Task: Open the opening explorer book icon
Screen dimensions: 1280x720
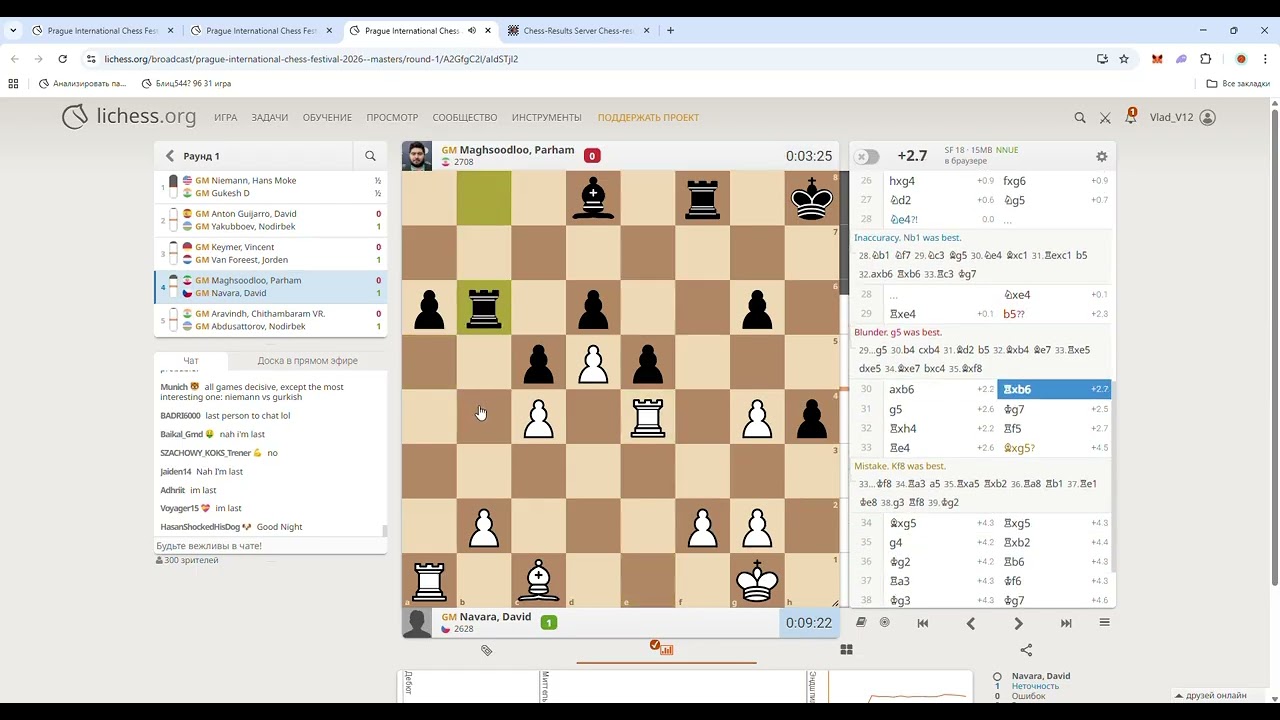Action: click(861, 623)
